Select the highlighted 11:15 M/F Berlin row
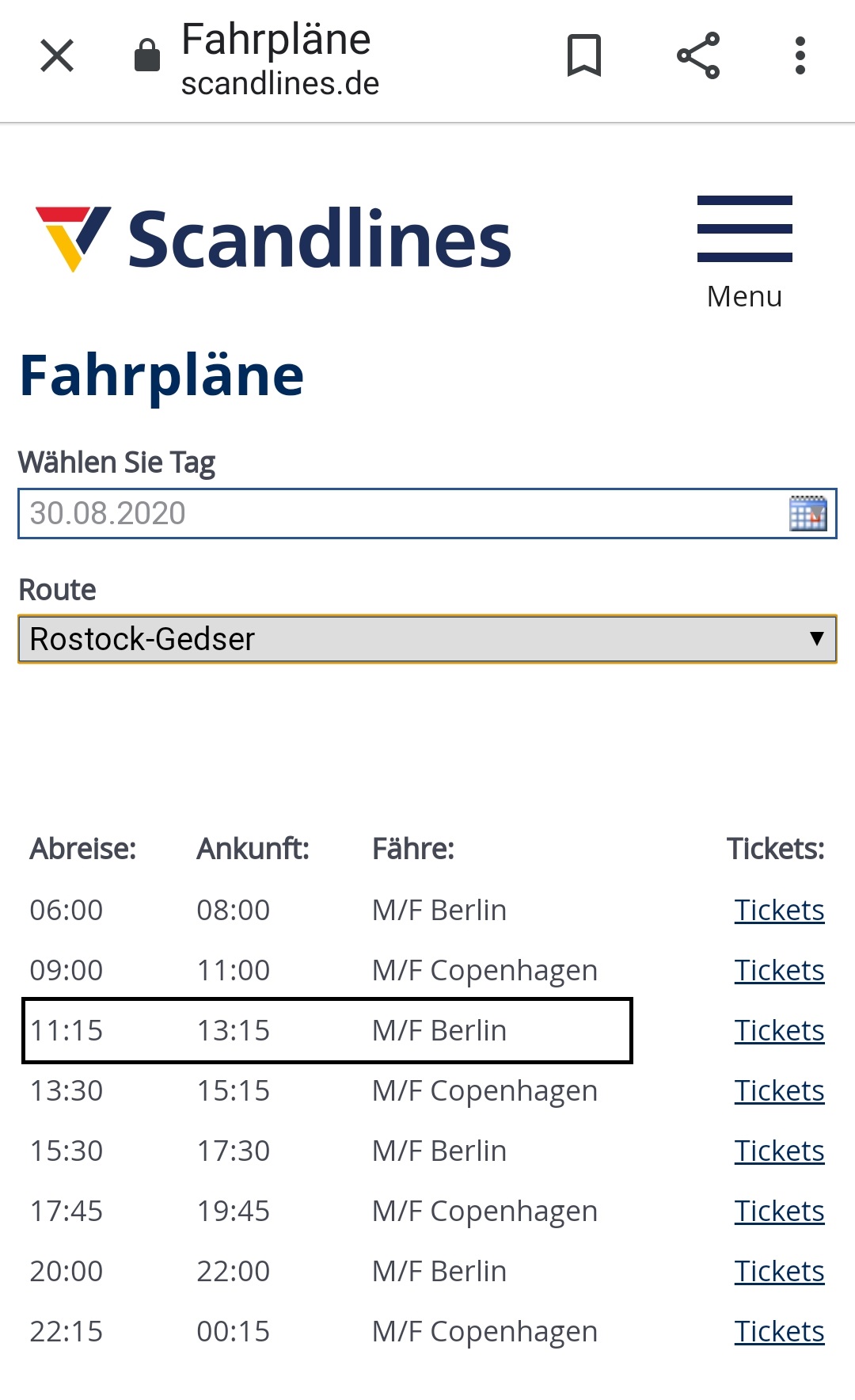Screen dimensions: 855x1400 pos(328,1031)
